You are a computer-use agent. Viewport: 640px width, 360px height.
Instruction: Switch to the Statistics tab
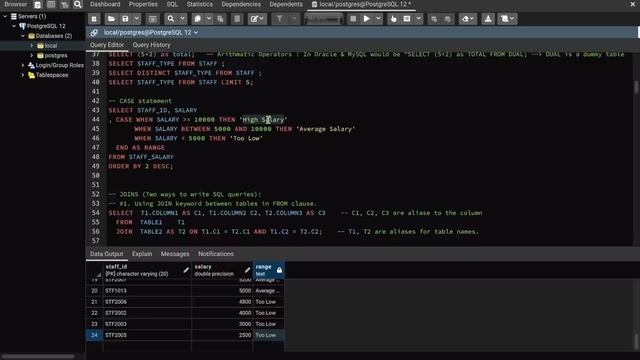coord(200,4)
